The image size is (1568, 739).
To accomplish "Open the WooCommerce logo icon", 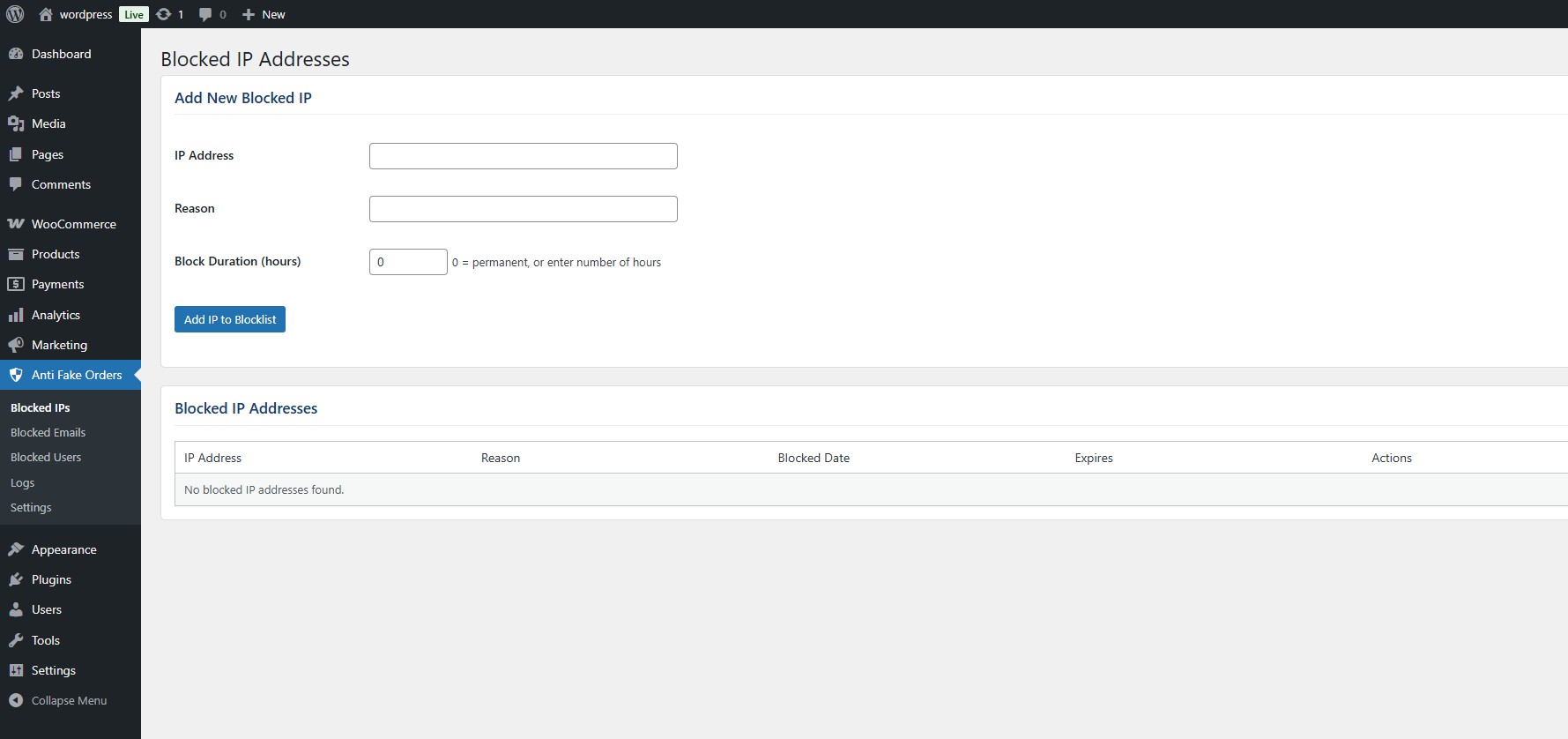I will point(16,224).
